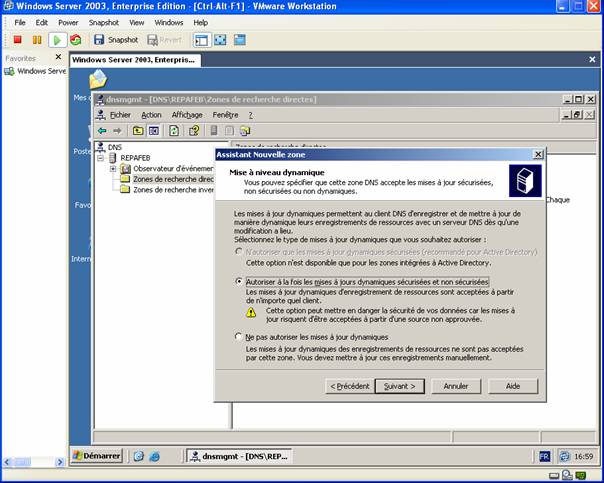Screen dimensions: 604x483
Task: Open the VMware Snapshot menu
Action: coord(104,23)
